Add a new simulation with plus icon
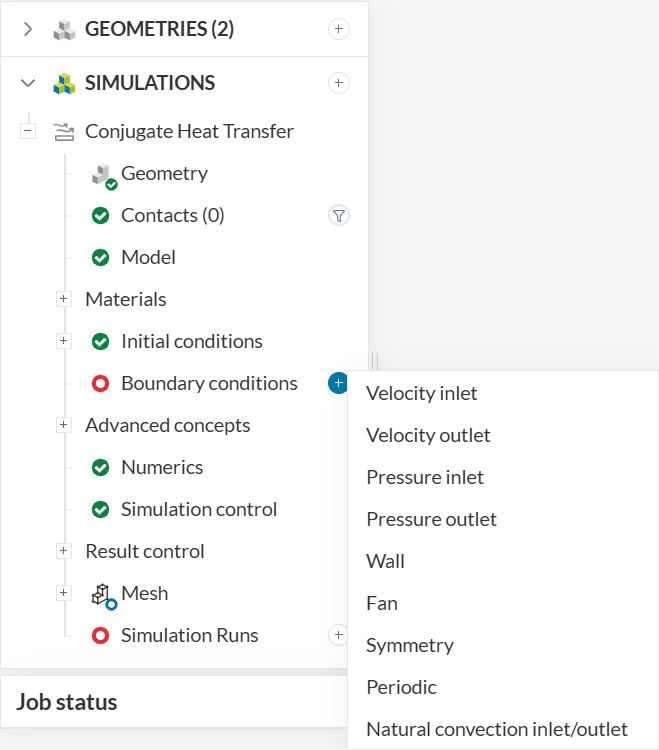This screenshot has height=750, width=659. [x=339, y=83]
